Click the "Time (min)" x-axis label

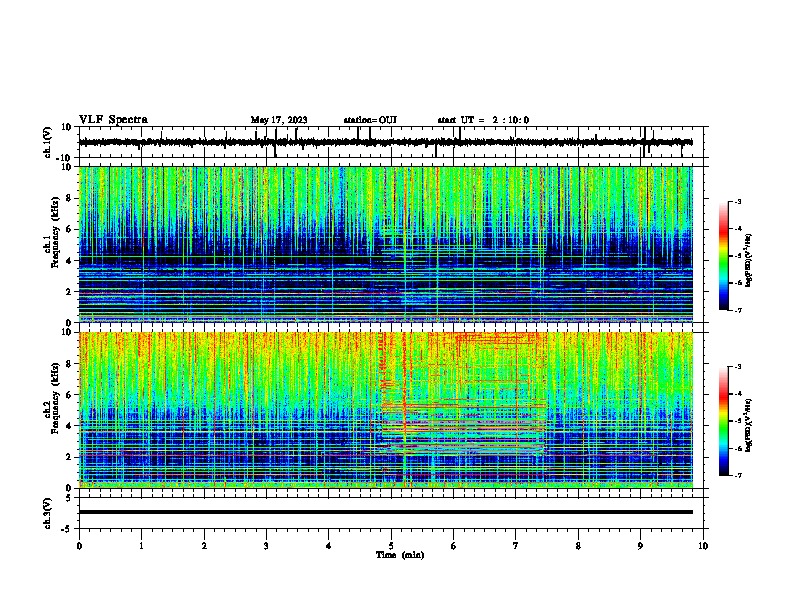tap(400, 555)
